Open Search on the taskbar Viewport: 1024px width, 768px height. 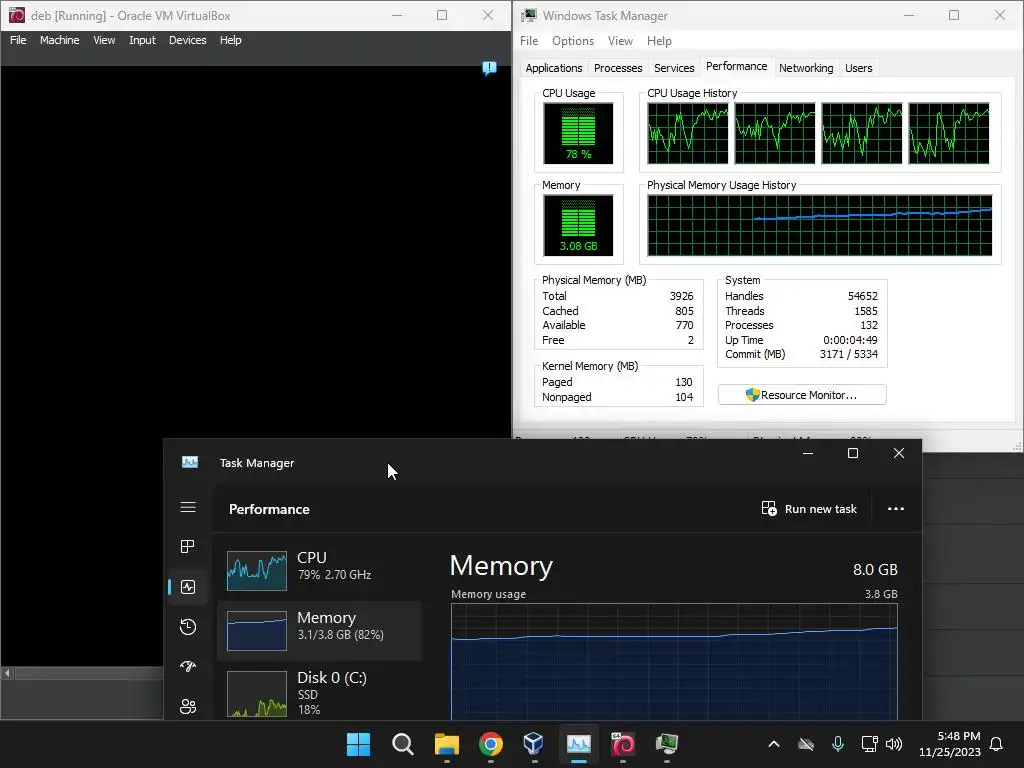(402, 744)
